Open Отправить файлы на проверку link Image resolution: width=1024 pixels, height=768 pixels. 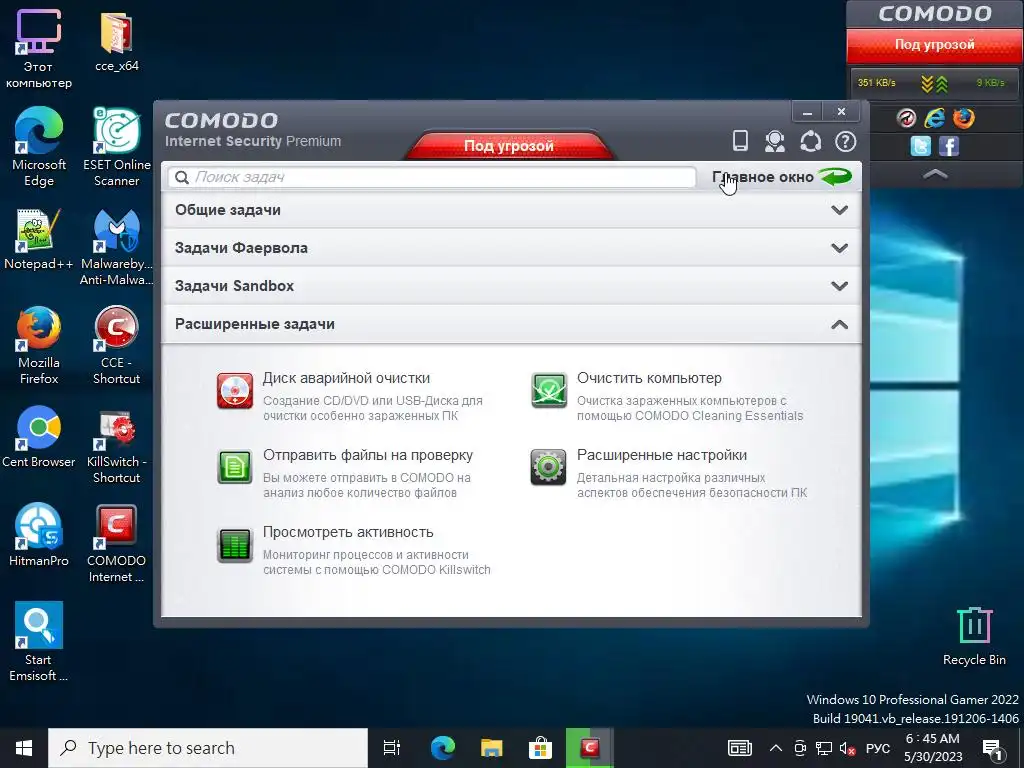tap(368, 455)
